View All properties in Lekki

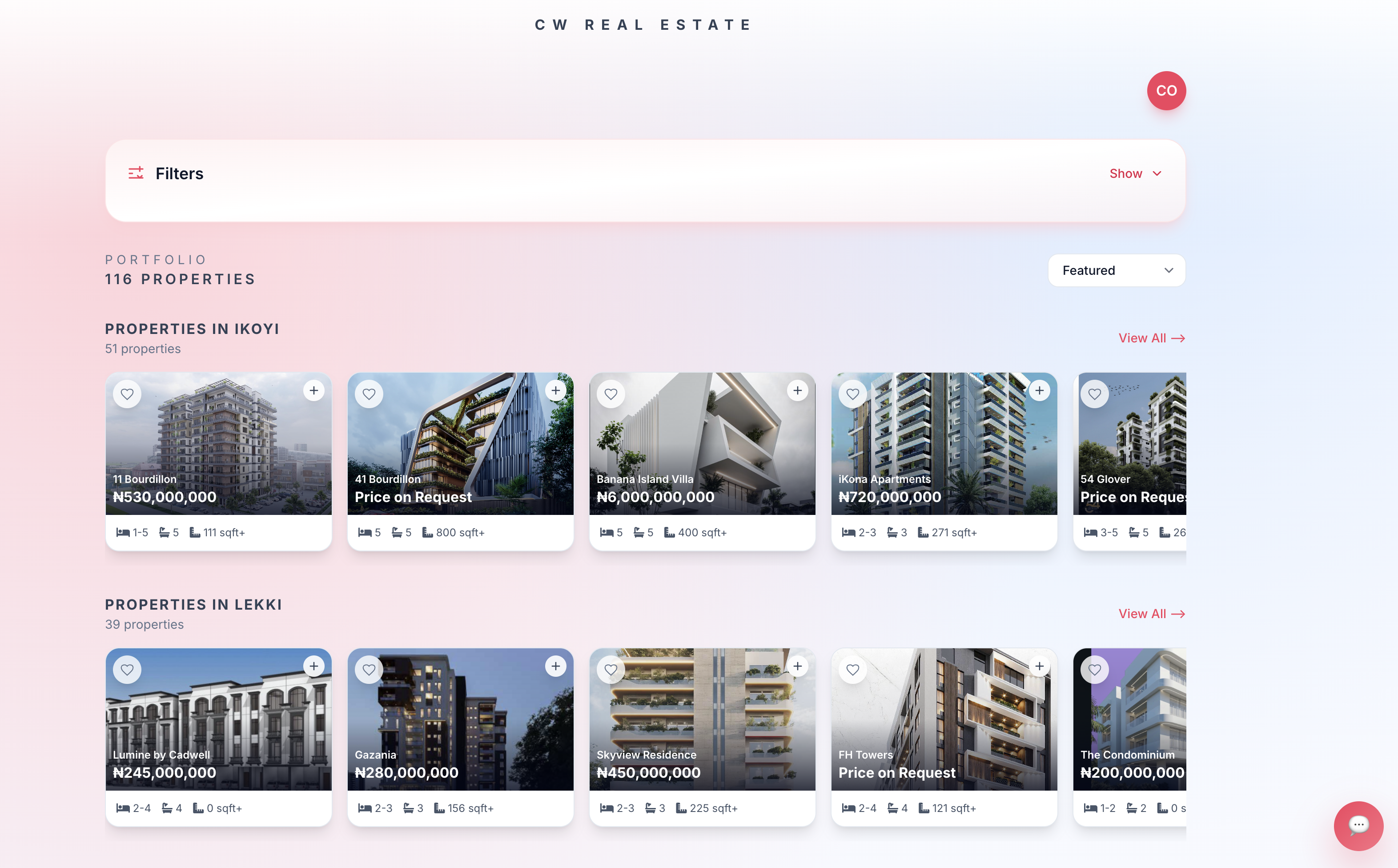pos(1152,613)
